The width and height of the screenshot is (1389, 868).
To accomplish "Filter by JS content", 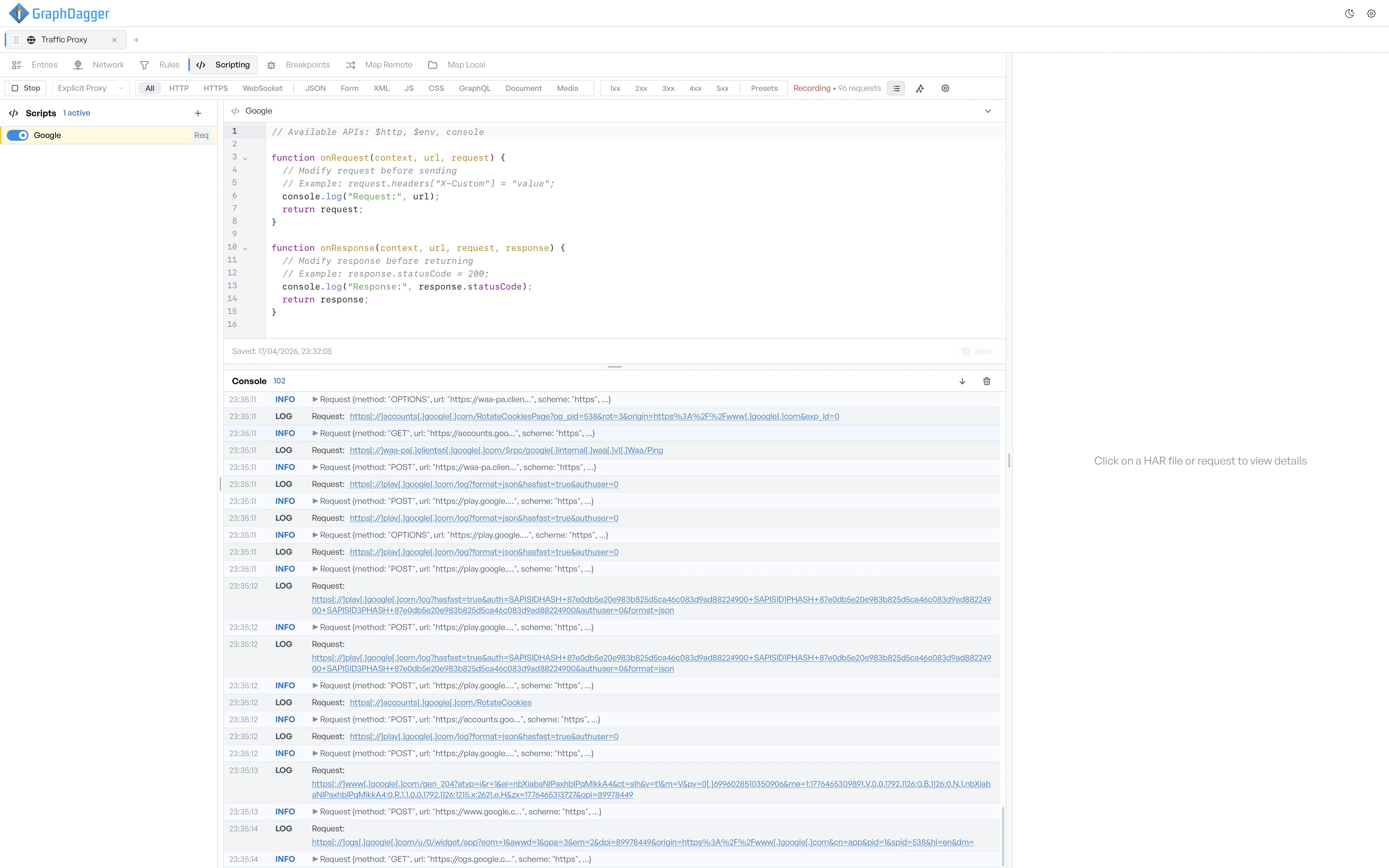I will tap(409, 88).
